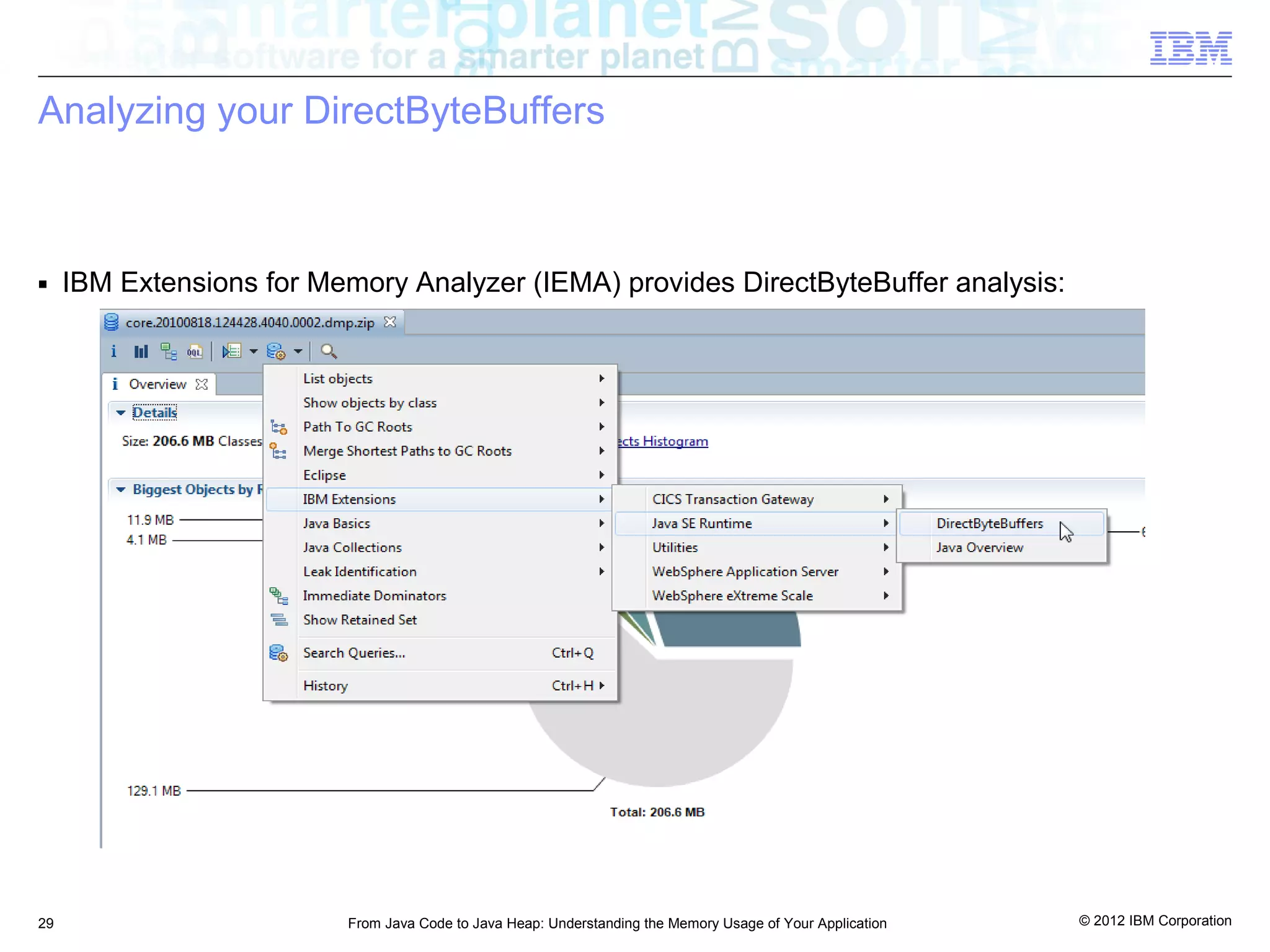Collapse the Details section
This screenshot has height=952, width=1270.
120,413
